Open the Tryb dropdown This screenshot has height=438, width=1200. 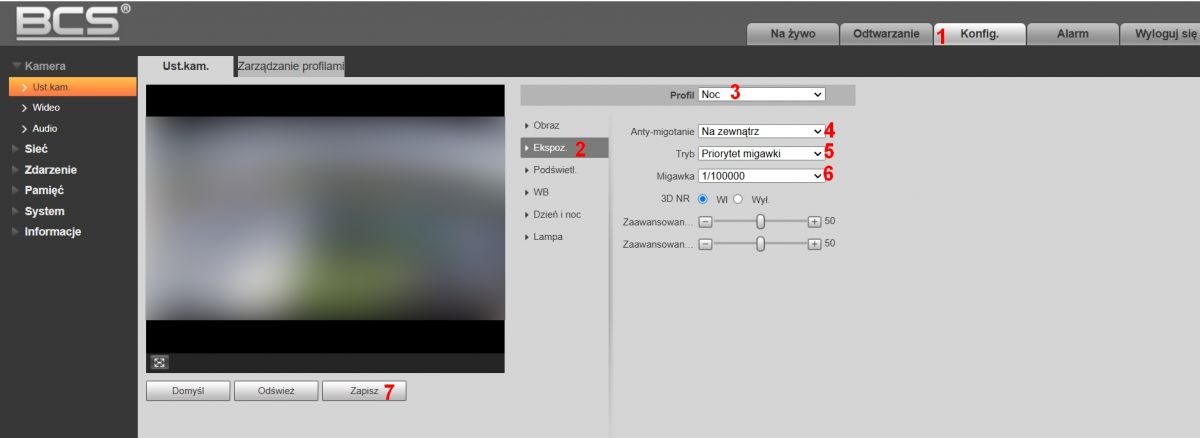(761, 153)
